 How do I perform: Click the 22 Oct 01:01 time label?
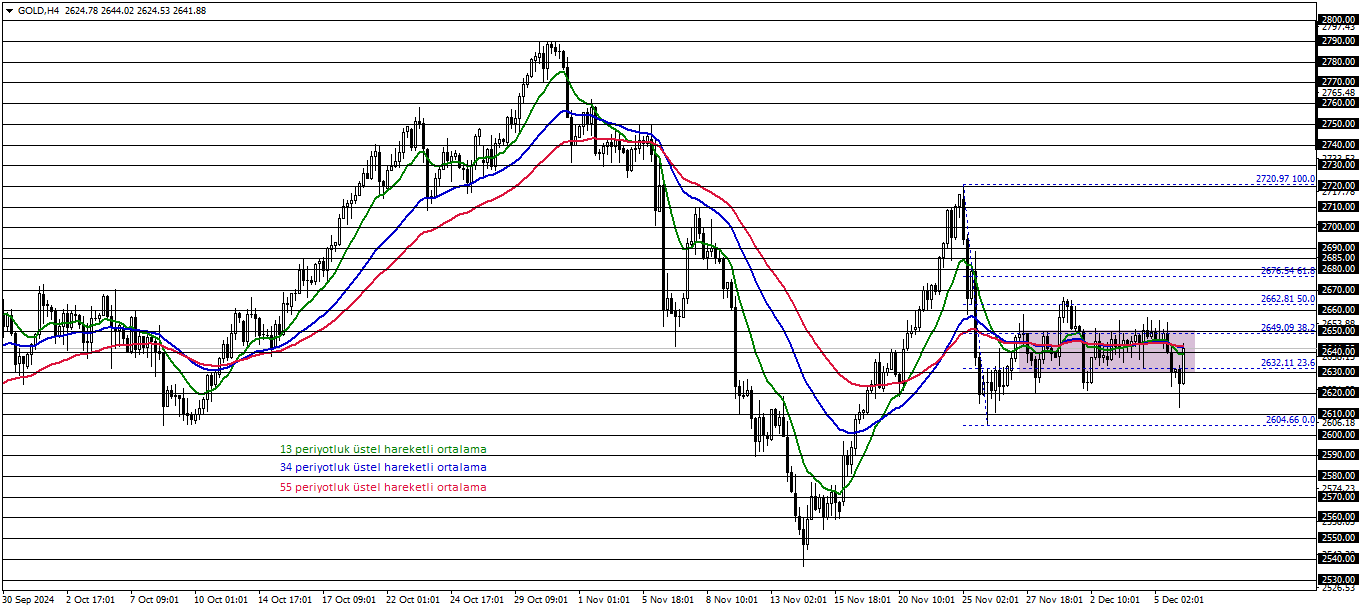(x=413, y=600)
